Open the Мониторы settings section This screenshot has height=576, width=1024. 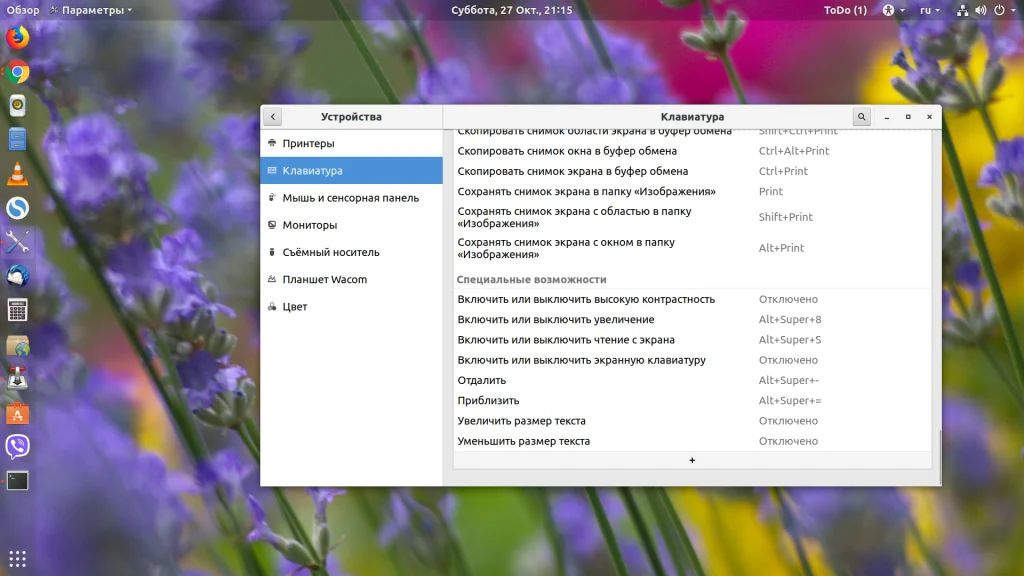tap(309, 225)
